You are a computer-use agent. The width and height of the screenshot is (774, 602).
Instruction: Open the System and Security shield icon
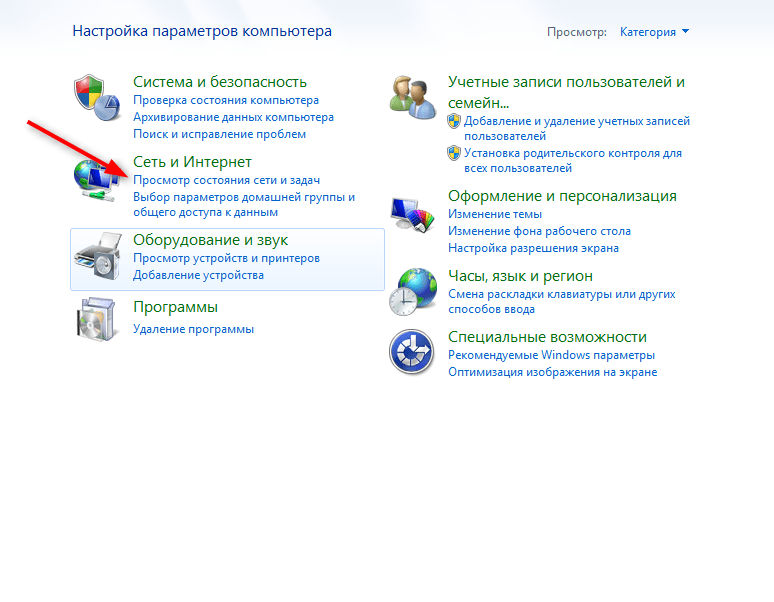point(97,98)
